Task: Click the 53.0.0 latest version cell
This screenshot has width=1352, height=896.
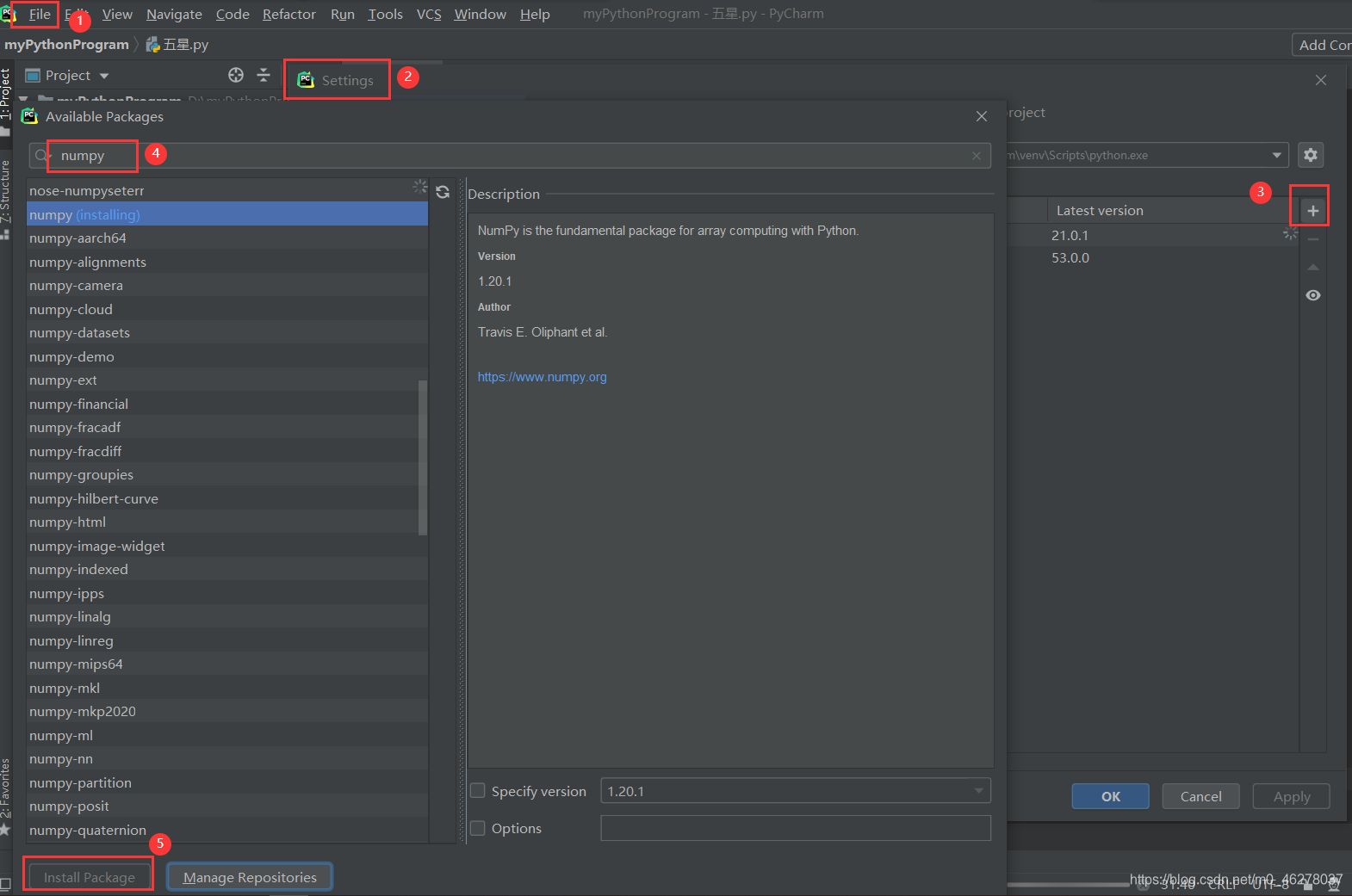Action: tap(1070, 257)
